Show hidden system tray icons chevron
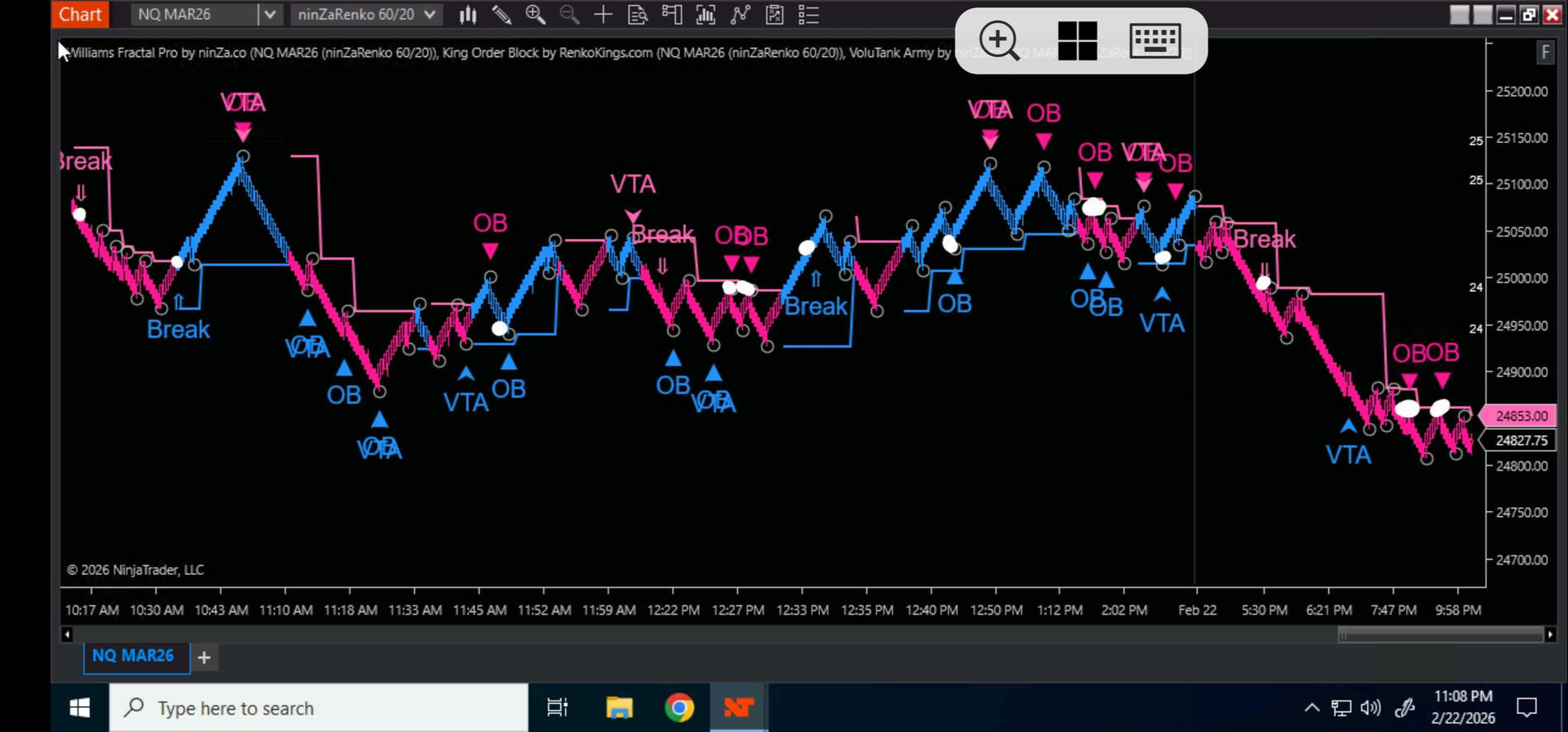 (1312, 708)
